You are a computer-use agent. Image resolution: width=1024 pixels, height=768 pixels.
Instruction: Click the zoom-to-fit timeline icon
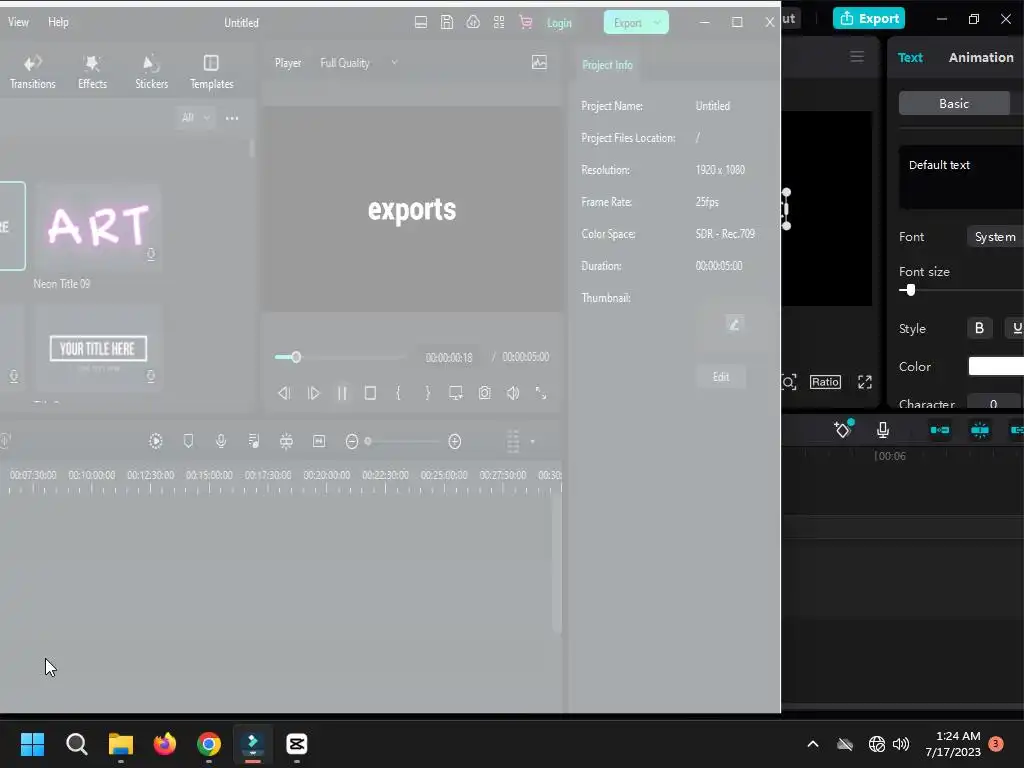pyautogui.click(x=319, y=441)
